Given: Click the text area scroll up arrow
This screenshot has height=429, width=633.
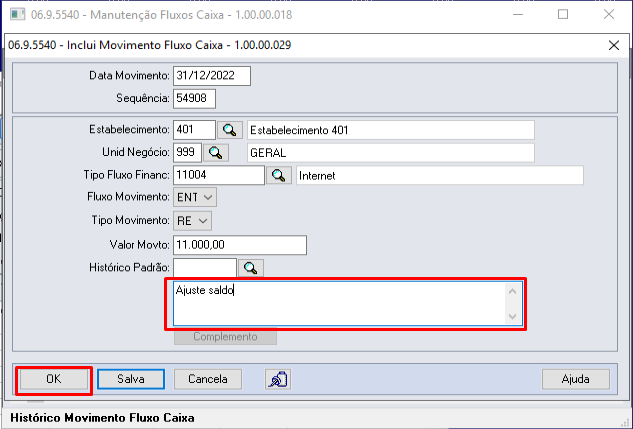Looking at the screenshot, I should [513, 291].
